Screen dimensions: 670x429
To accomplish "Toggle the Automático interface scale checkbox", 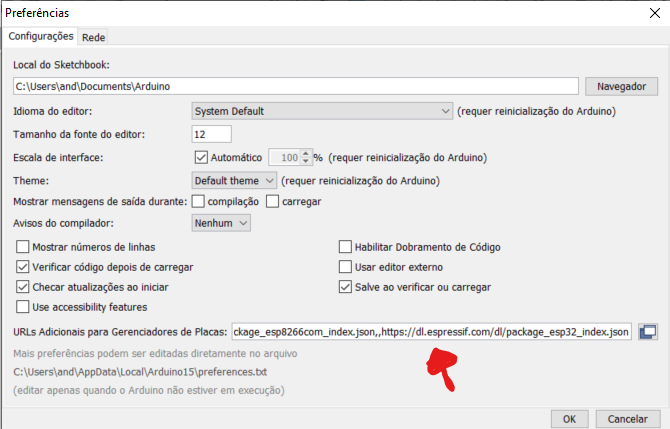I will point(201,157).
